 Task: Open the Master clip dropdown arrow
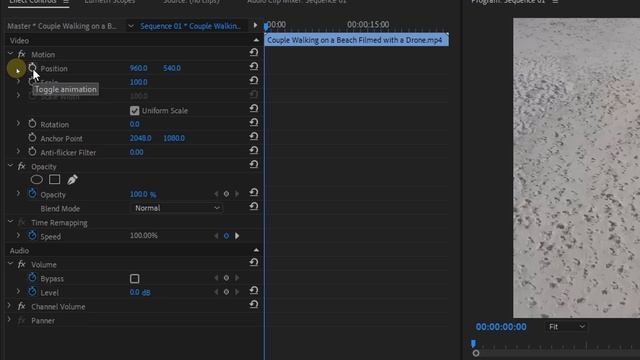(131, 26)
